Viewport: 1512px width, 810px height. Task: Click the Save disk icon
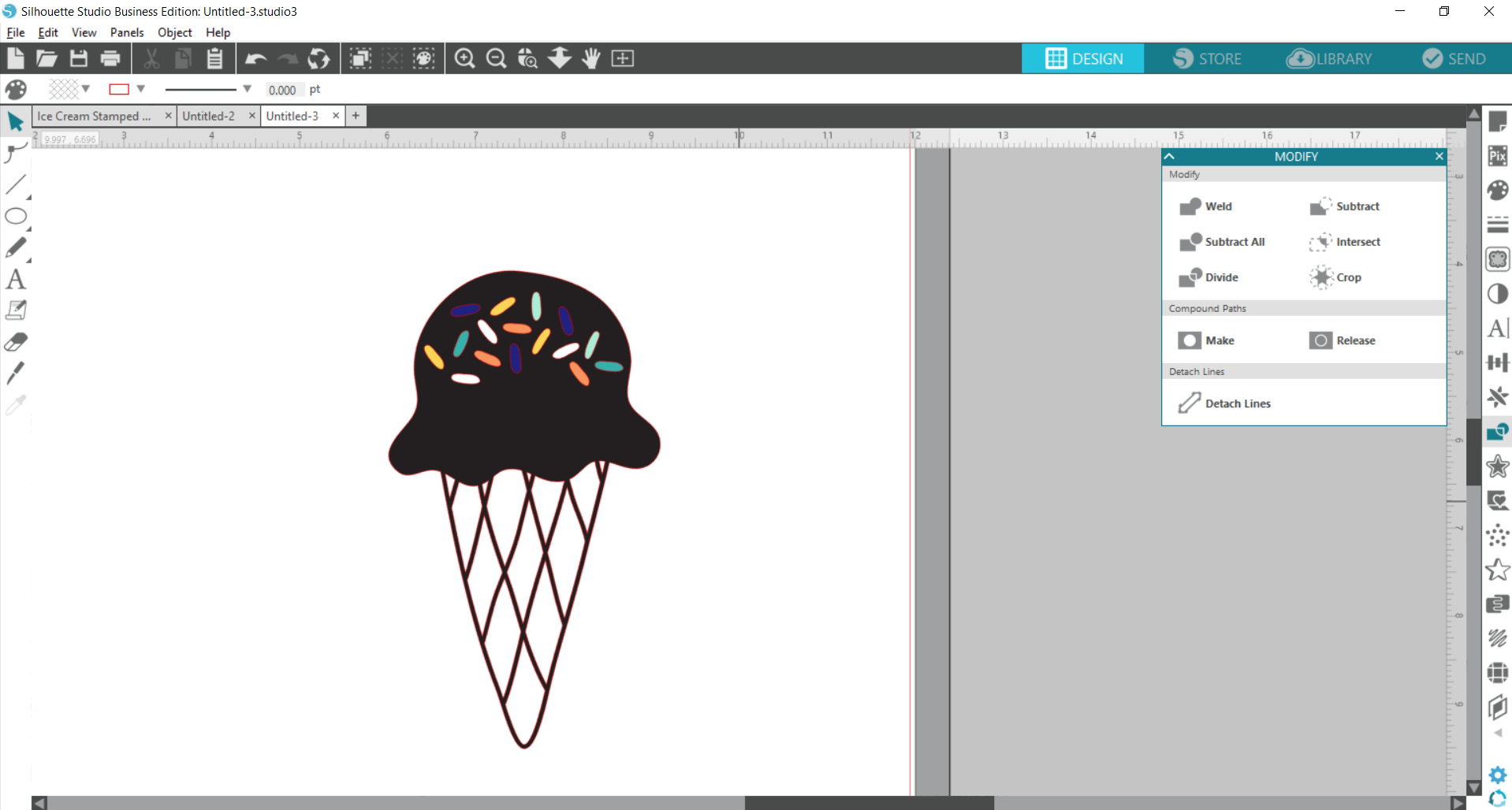(x=79, y=58)
